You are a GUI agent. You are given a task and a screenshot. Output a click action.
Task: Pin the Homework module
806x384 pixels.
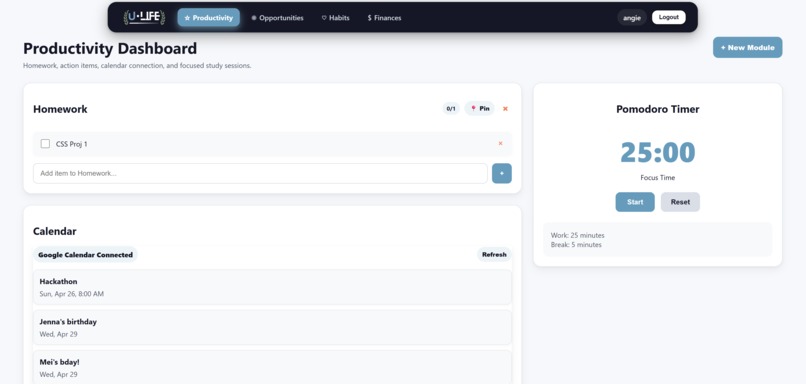pyautogui.click(x=480, y=108)
